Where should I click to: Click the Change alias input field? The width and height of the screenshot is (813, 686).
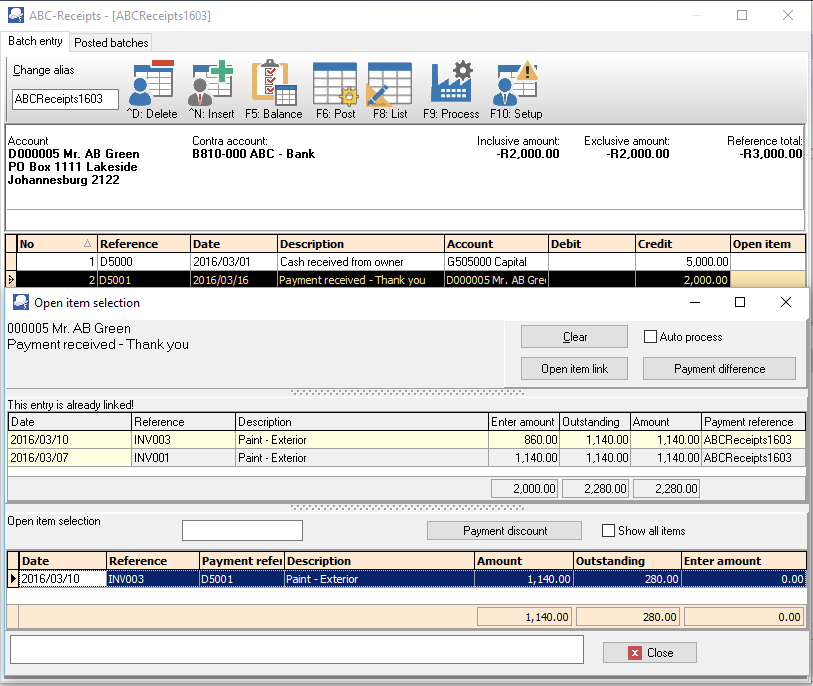tap(65, 99)
